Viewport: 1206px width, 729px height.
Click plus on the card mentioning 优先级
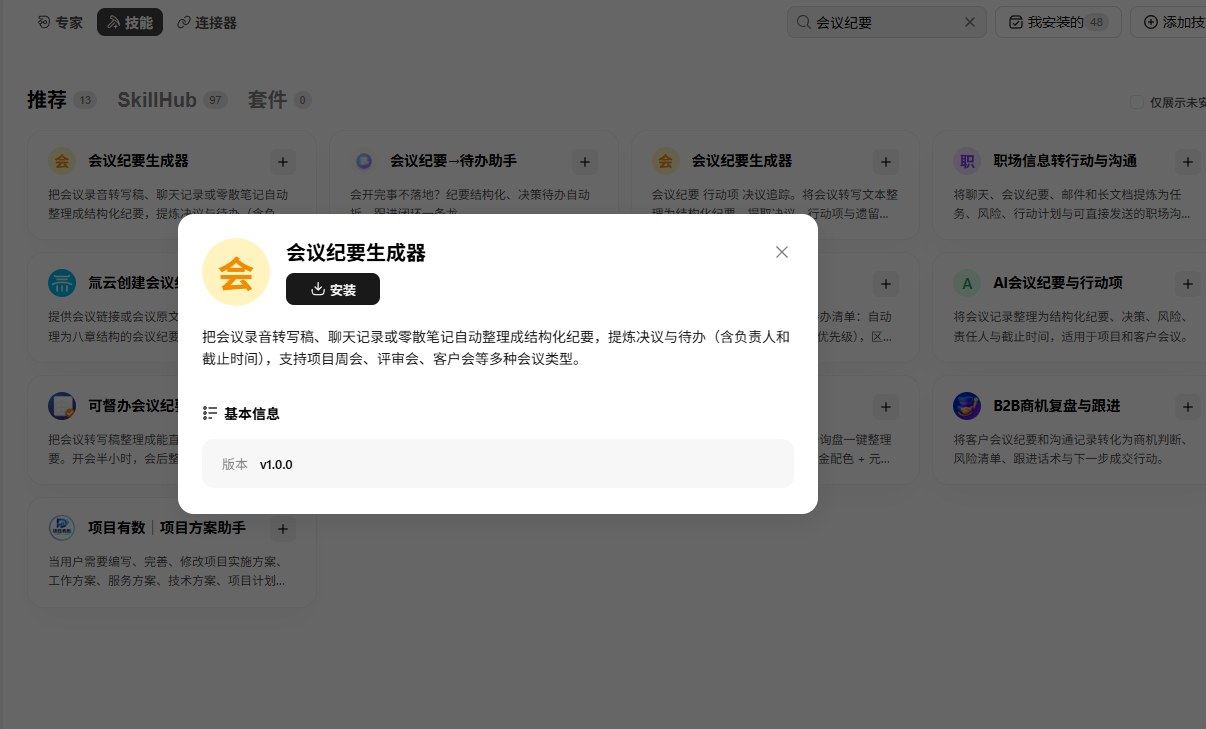pyautogui.click(x=886, y=283)
